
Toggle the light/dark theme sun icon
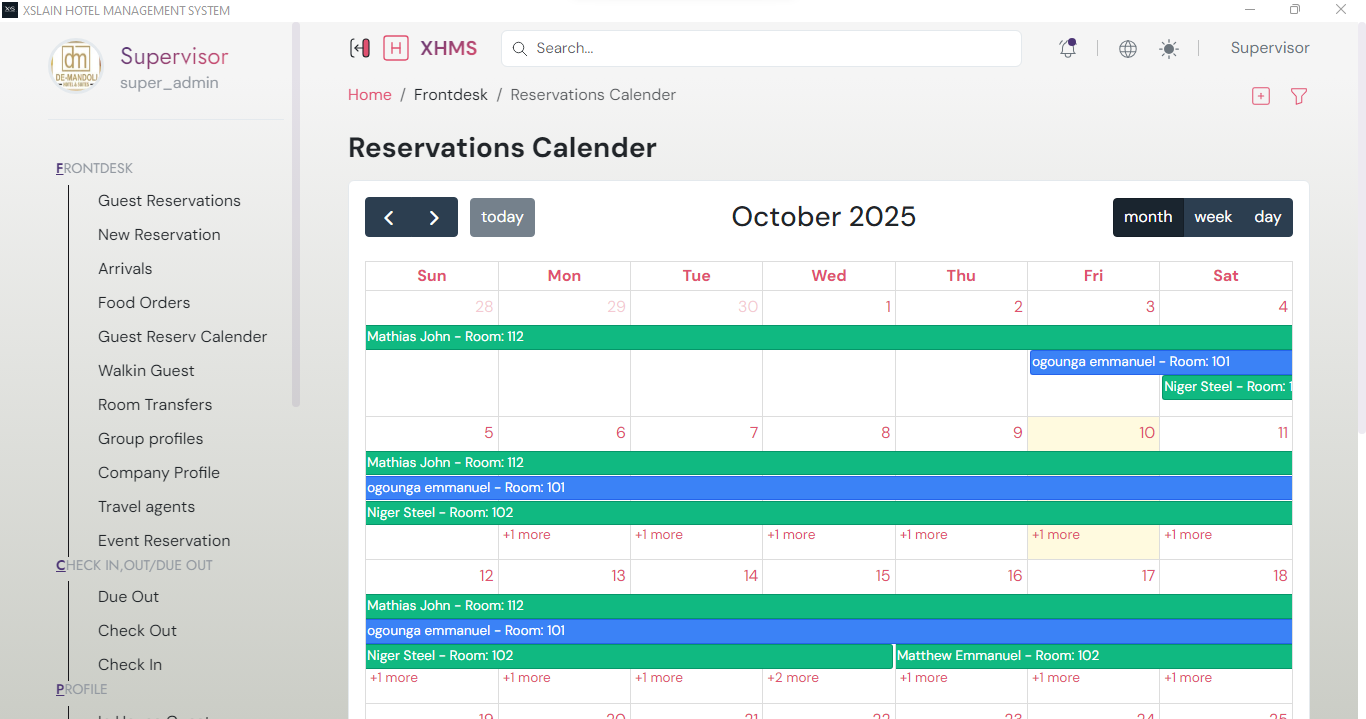[1169, 49]
